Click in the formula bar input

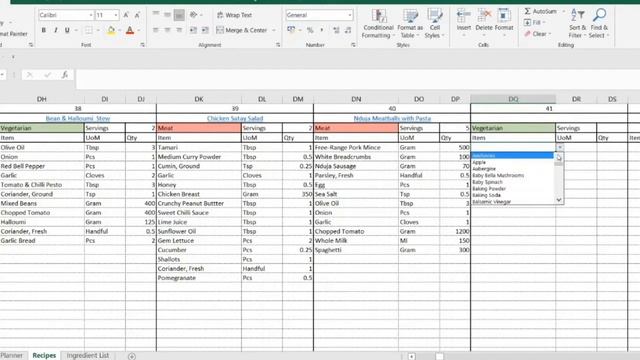(x=357, y=79)
